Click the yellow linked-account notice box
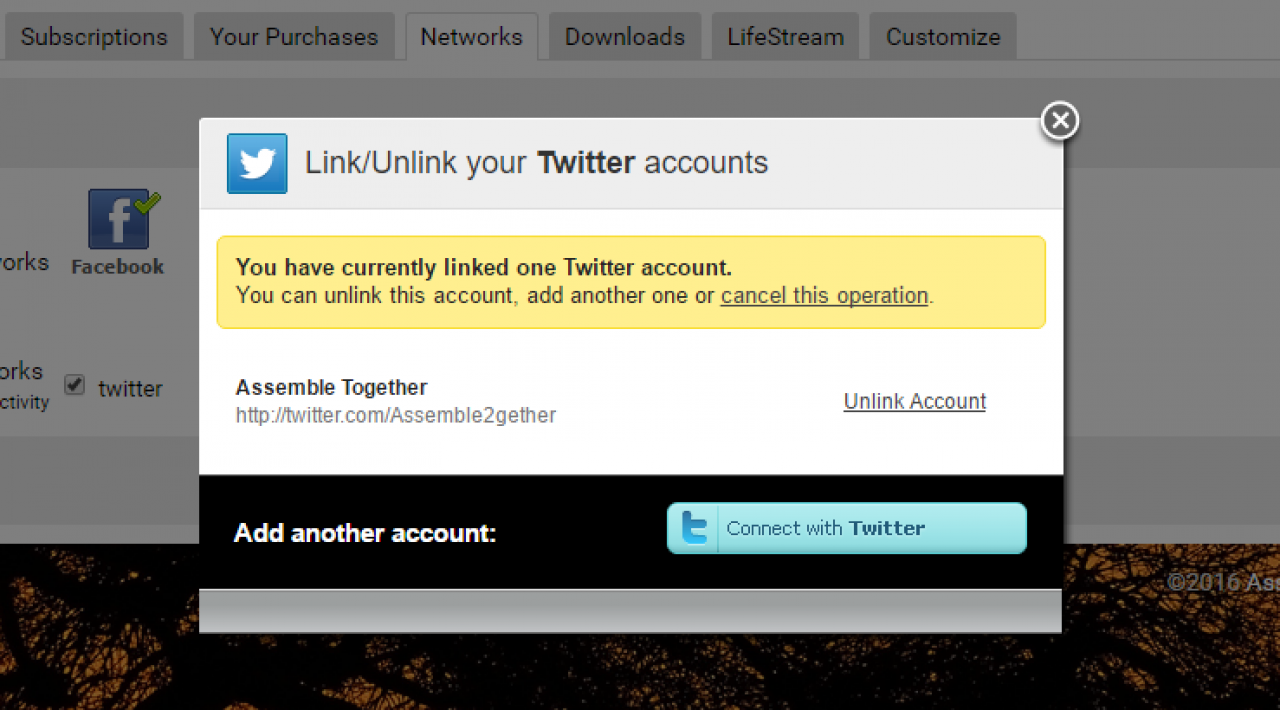This screenshot has width=1280, height=710. point(631,282)
